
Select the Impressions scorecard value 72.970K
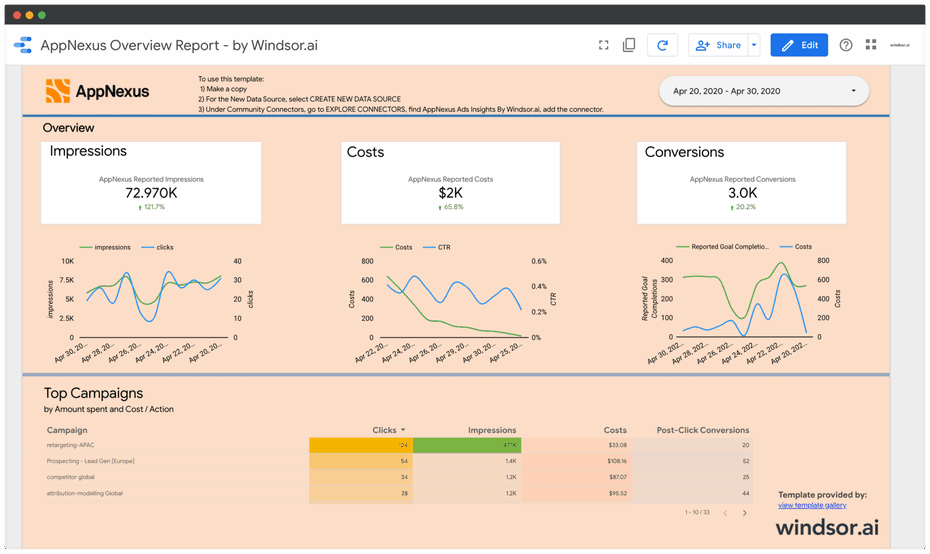pyautogui.click(x=151, y=193)
